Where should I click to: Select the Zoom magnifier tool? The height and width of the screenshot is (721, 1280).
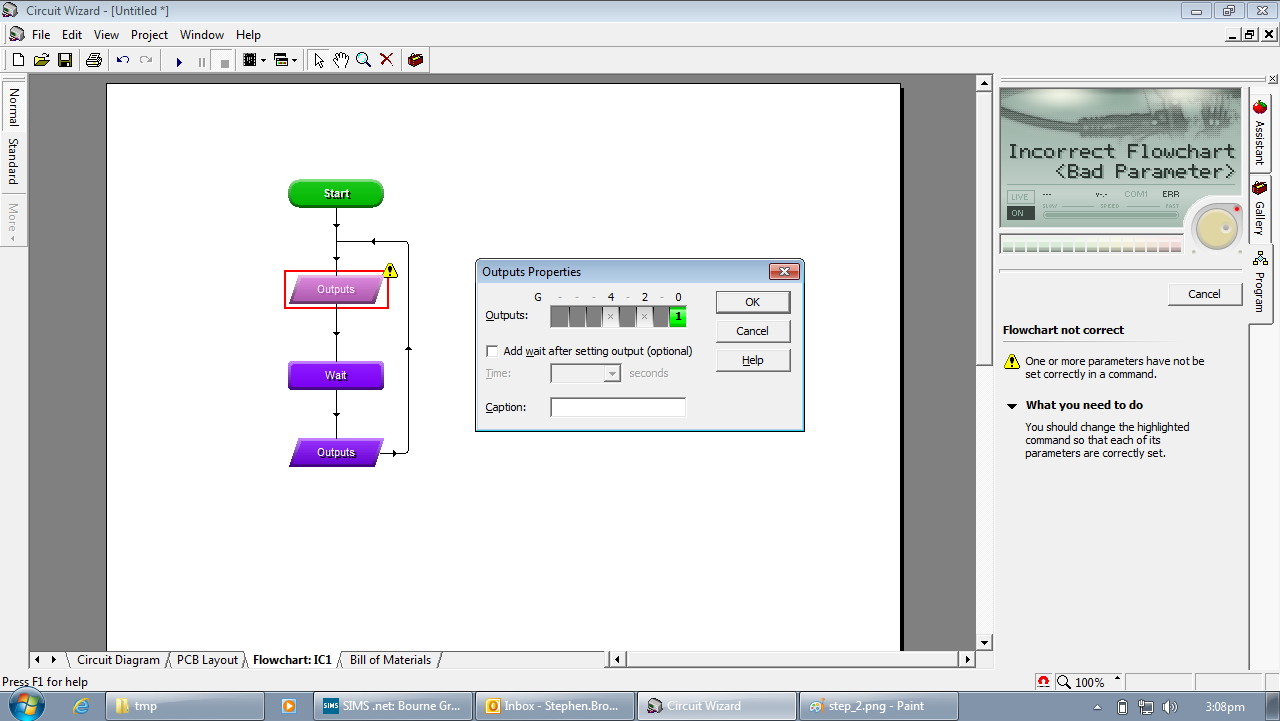pyautogui.click(x=364, y=60)
